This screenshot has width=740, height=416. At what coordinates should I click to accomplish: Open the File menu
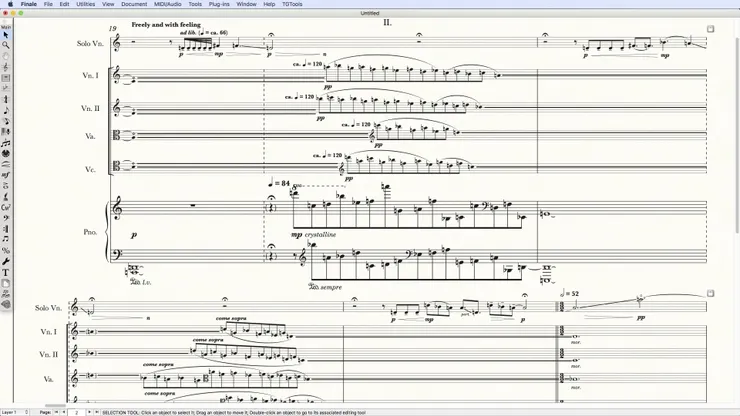pyautogui.click(x=48, y=4)
